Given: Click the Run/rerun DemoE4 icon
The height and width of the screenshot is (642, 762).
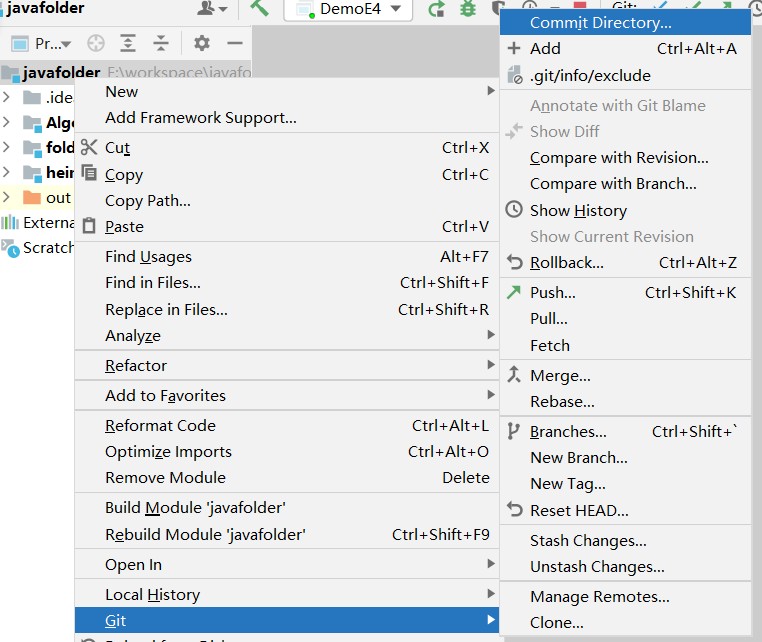Looking at the screenshot, I should [436, 9].
